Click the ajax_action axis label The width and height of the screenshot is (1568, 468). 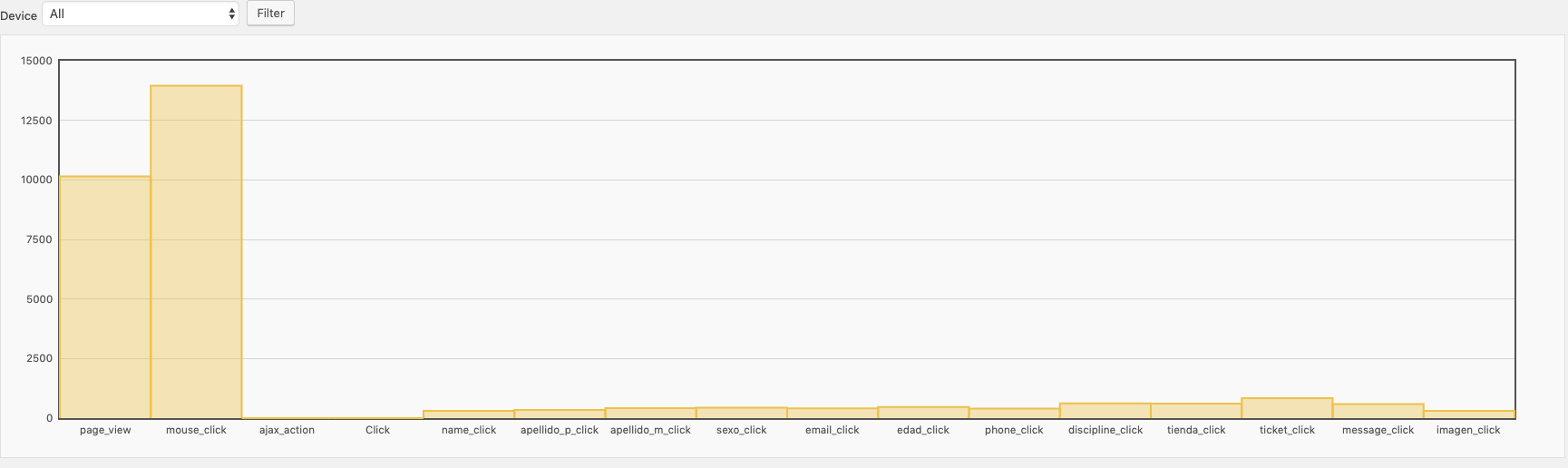(x=287, y=430)
